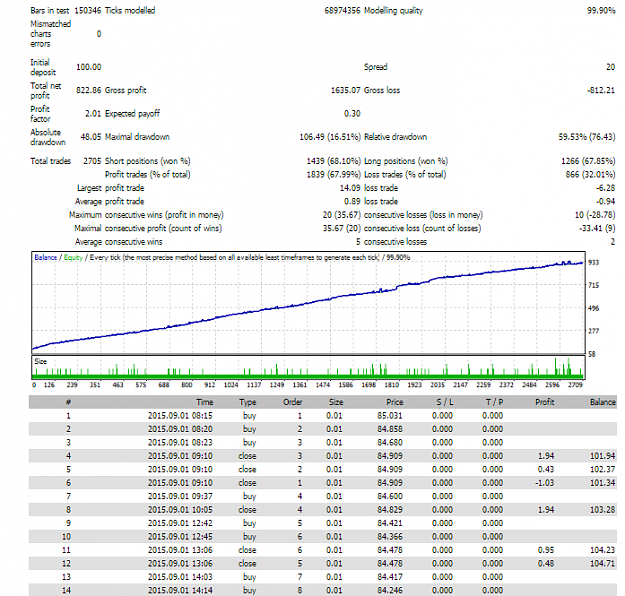Viewport: 625px width, 596px height.
Task: Click price 84.680 in row 3
Action: (390, 443)
